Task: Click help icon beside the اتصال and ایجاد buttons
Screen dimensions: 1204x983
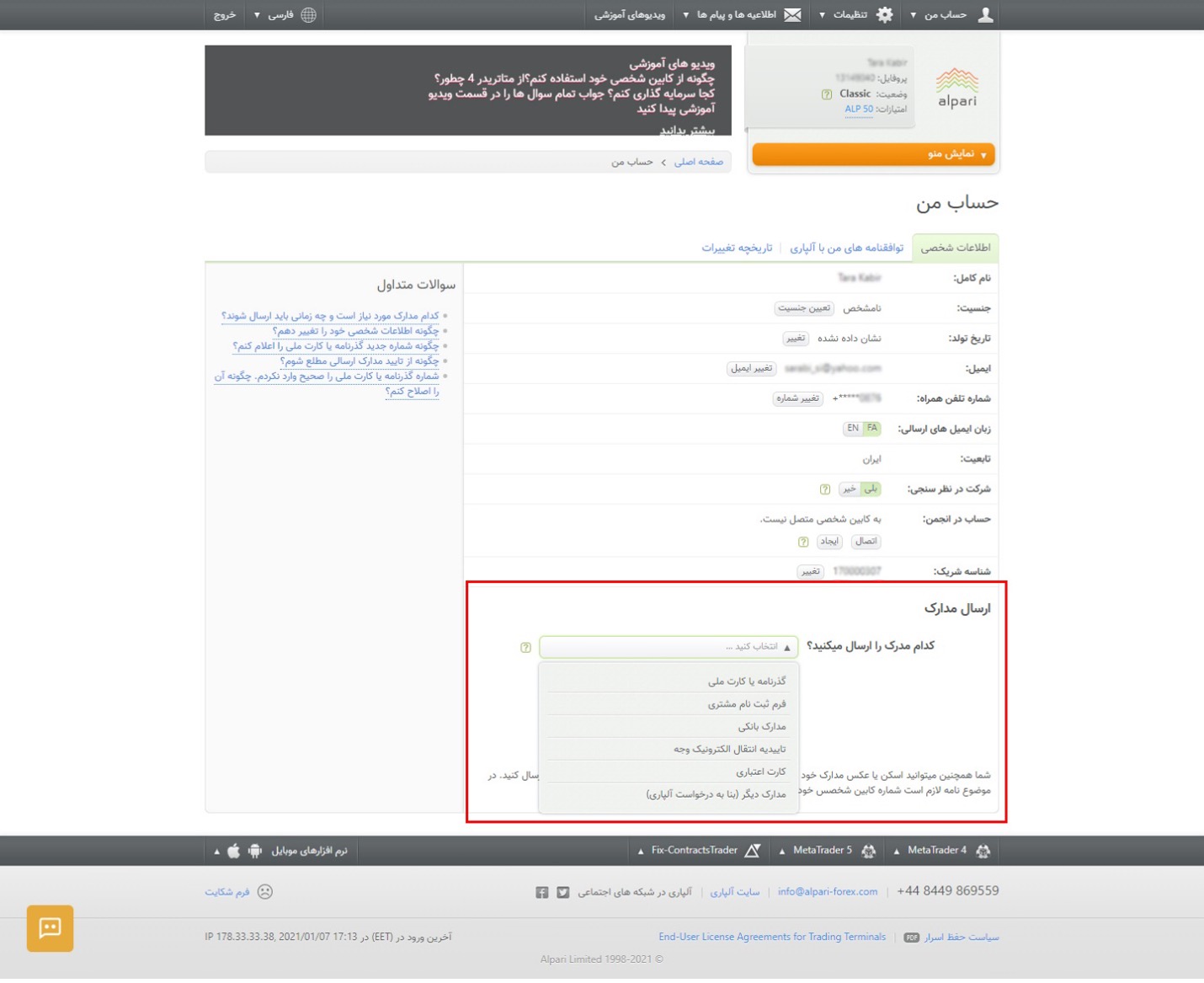Action: [x=803, y=542]
